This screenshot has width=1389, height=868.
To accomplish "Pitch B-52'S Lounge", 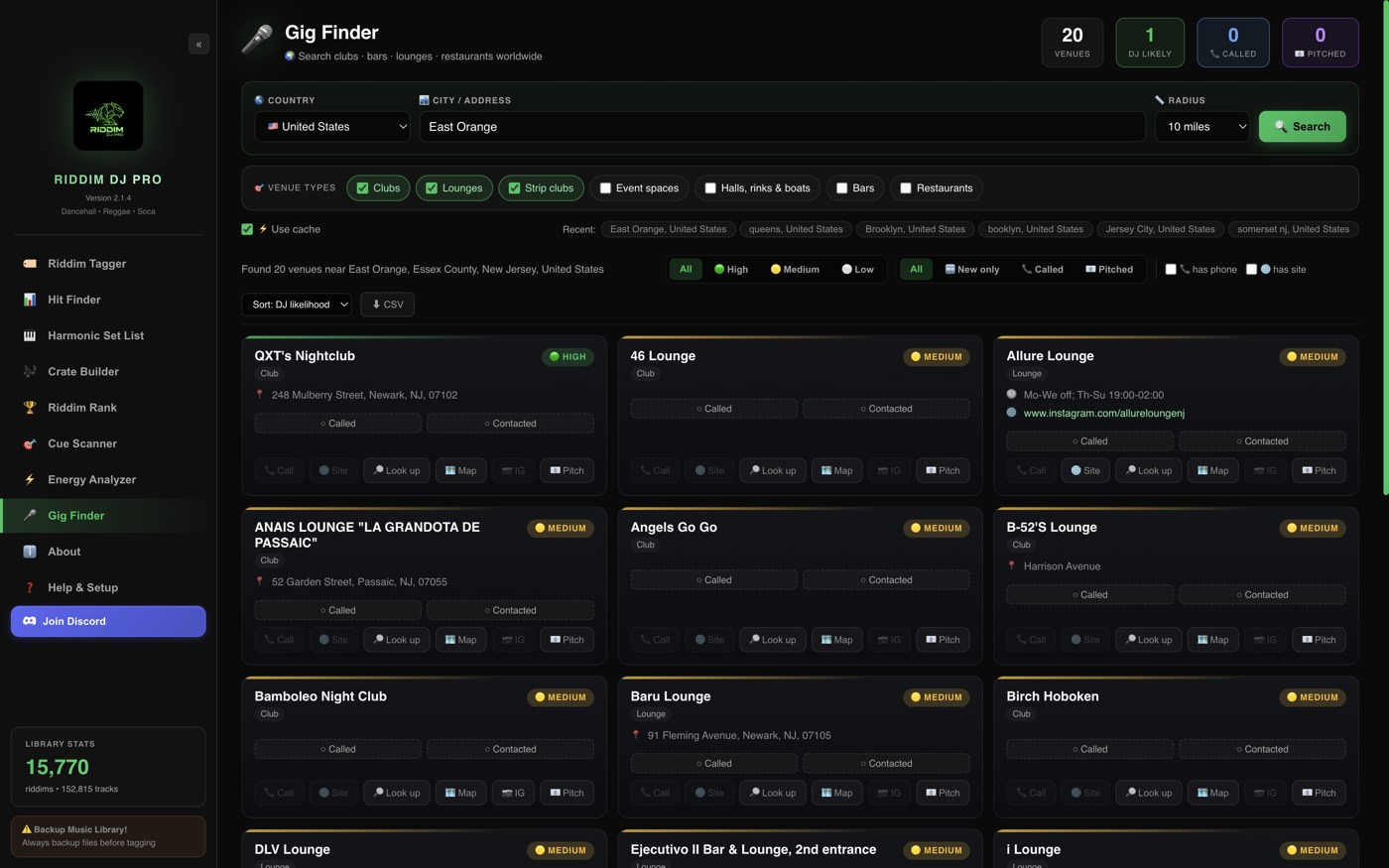I will [1319, 640].
